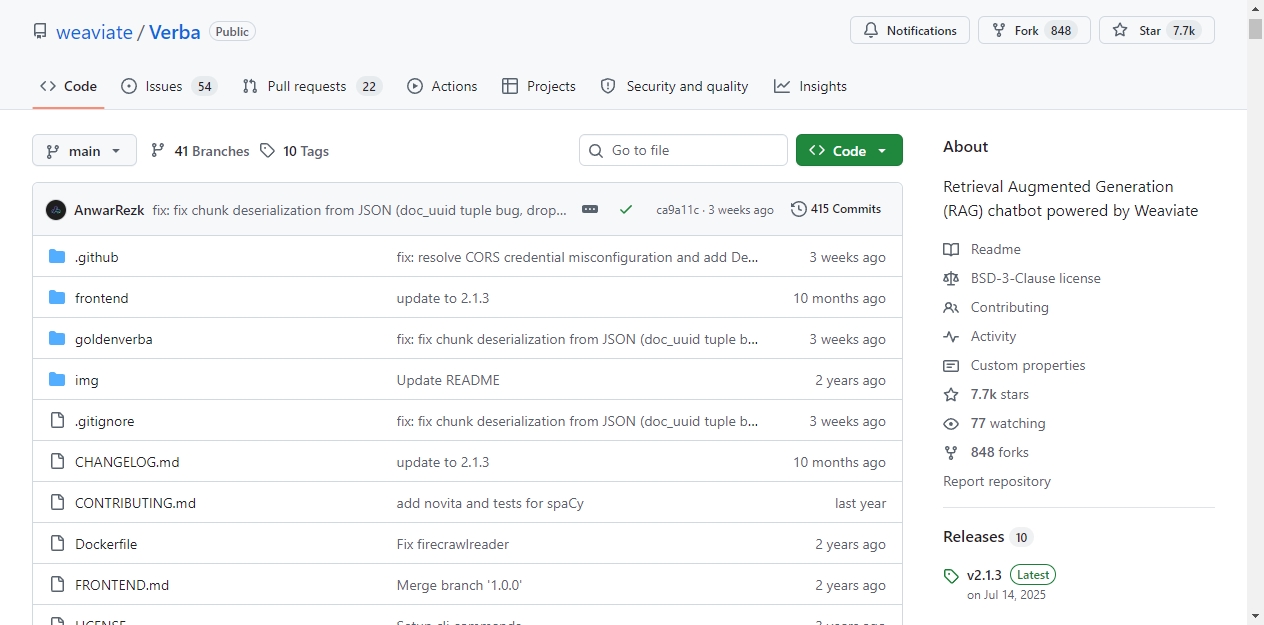Image resolution: width=1264 pixels, height=625 pixels.
Task: Click the commit status checkmark icon
Action: (x=626, y=209)
